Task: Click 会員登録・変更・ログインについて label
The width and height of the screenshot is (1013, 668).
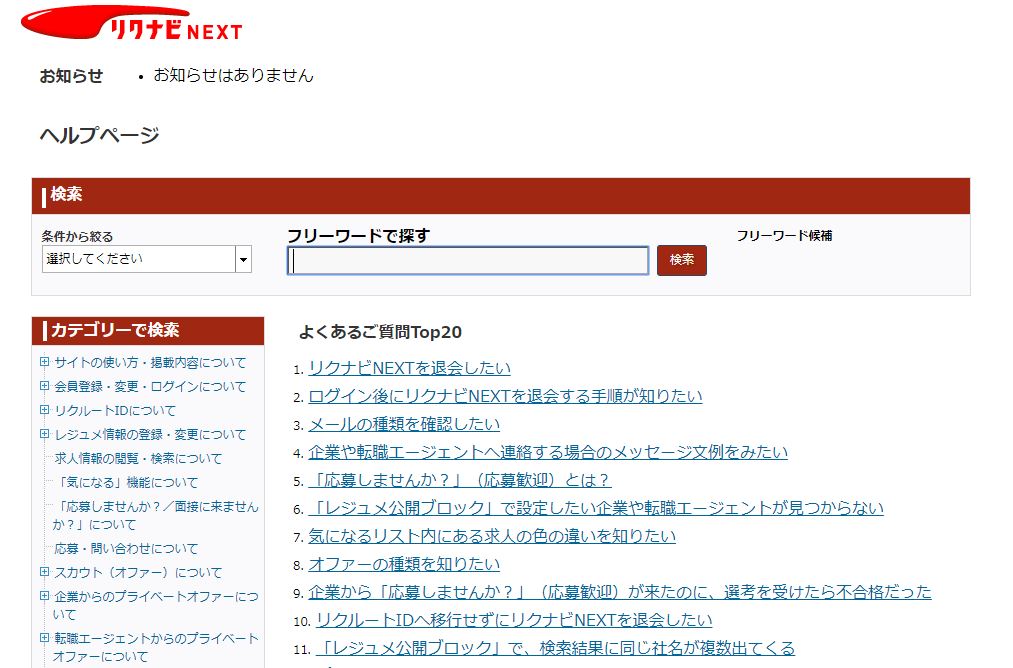Action: coord(150,386)
